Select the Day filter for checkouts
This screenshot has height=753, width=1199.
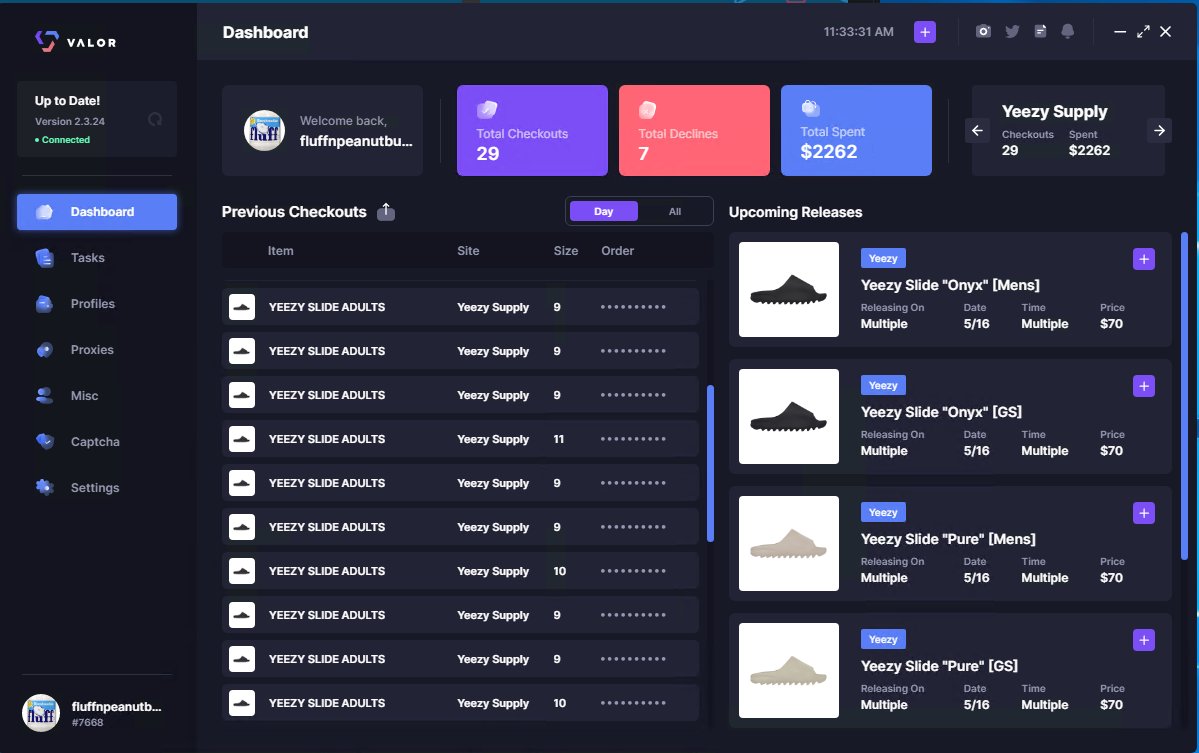(603, 212)
